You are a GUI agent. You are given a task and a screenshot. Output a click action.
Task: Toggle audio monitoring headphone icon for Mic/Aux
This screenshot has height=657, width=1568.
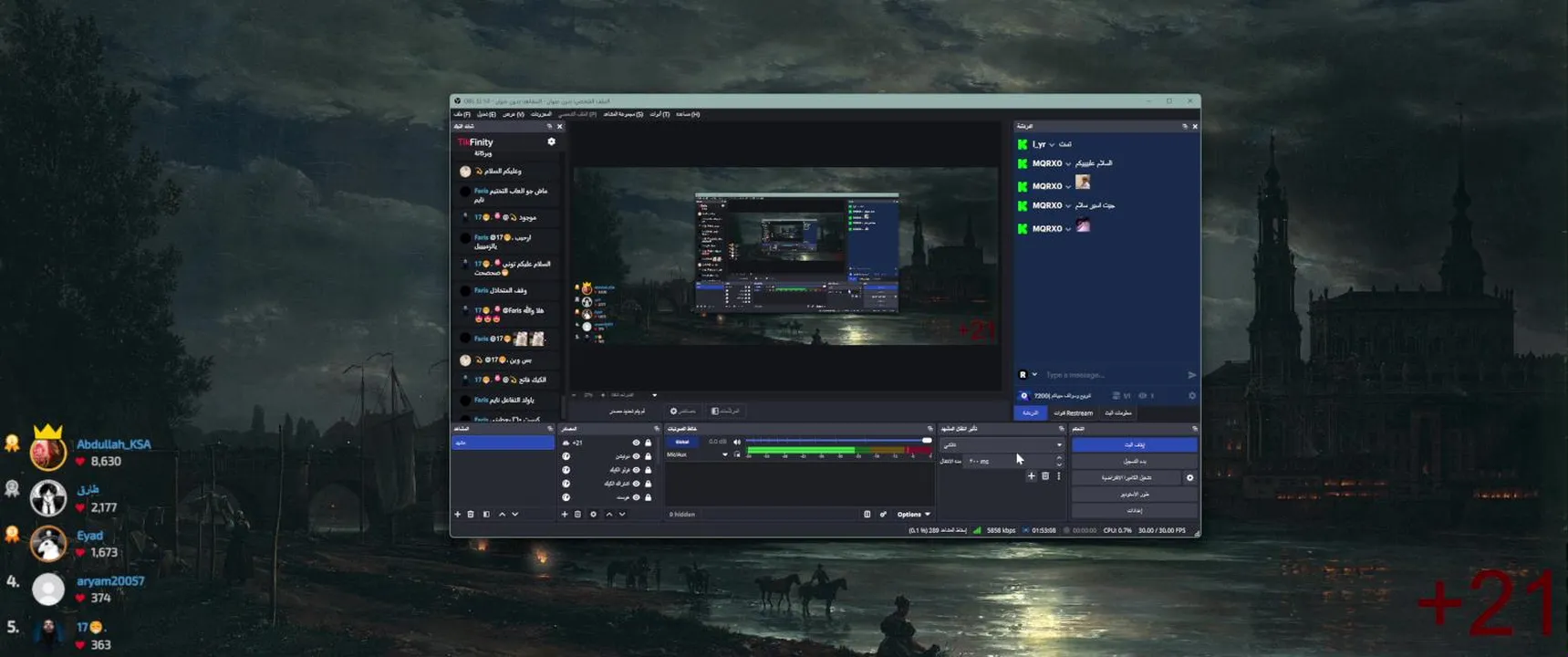click(x=737, y=454)
